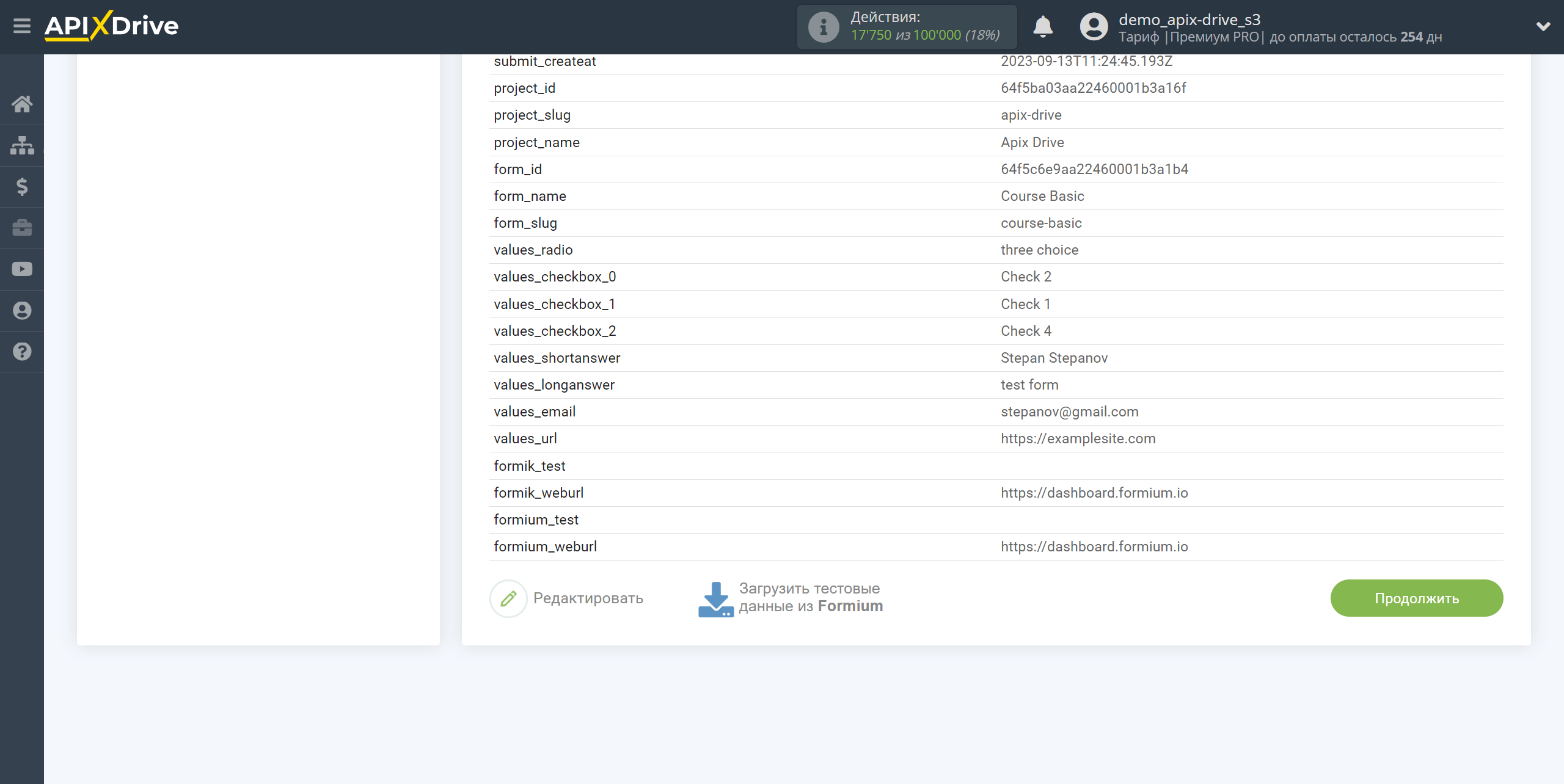Click the download test data icon
This screenshot has width=1564, height=784.
[x=715, y=599]
